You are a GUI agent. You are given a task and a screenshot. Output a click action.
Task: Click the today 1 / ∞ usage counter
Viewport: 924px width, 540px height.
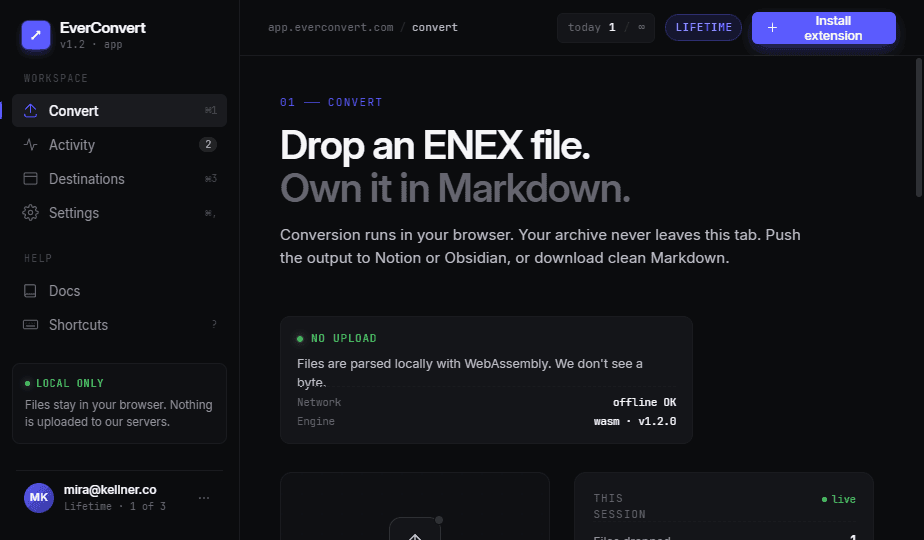click(606, 28)
